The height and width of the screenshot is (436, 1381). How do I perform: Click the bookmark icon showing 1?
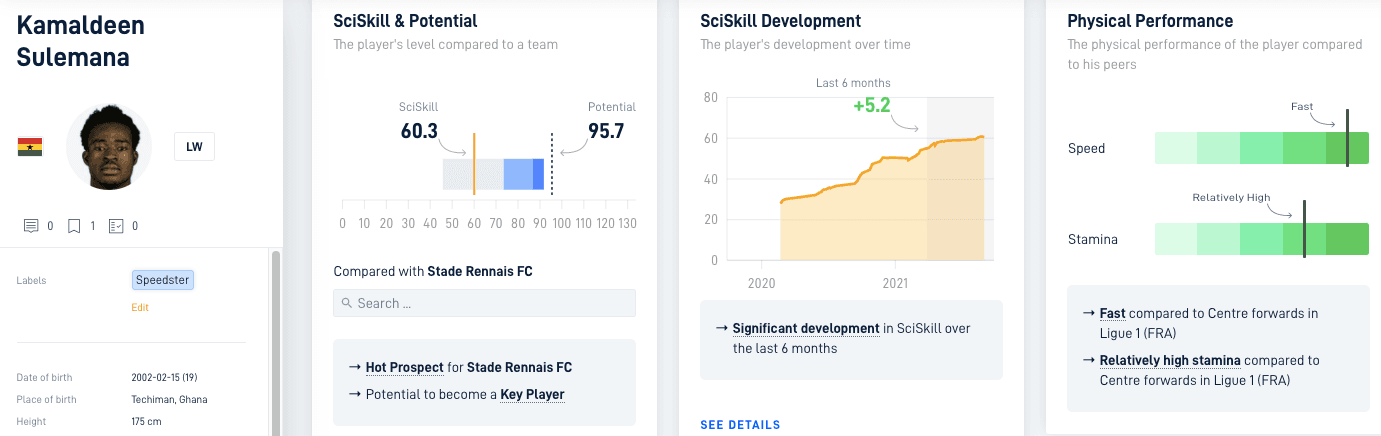74,226
